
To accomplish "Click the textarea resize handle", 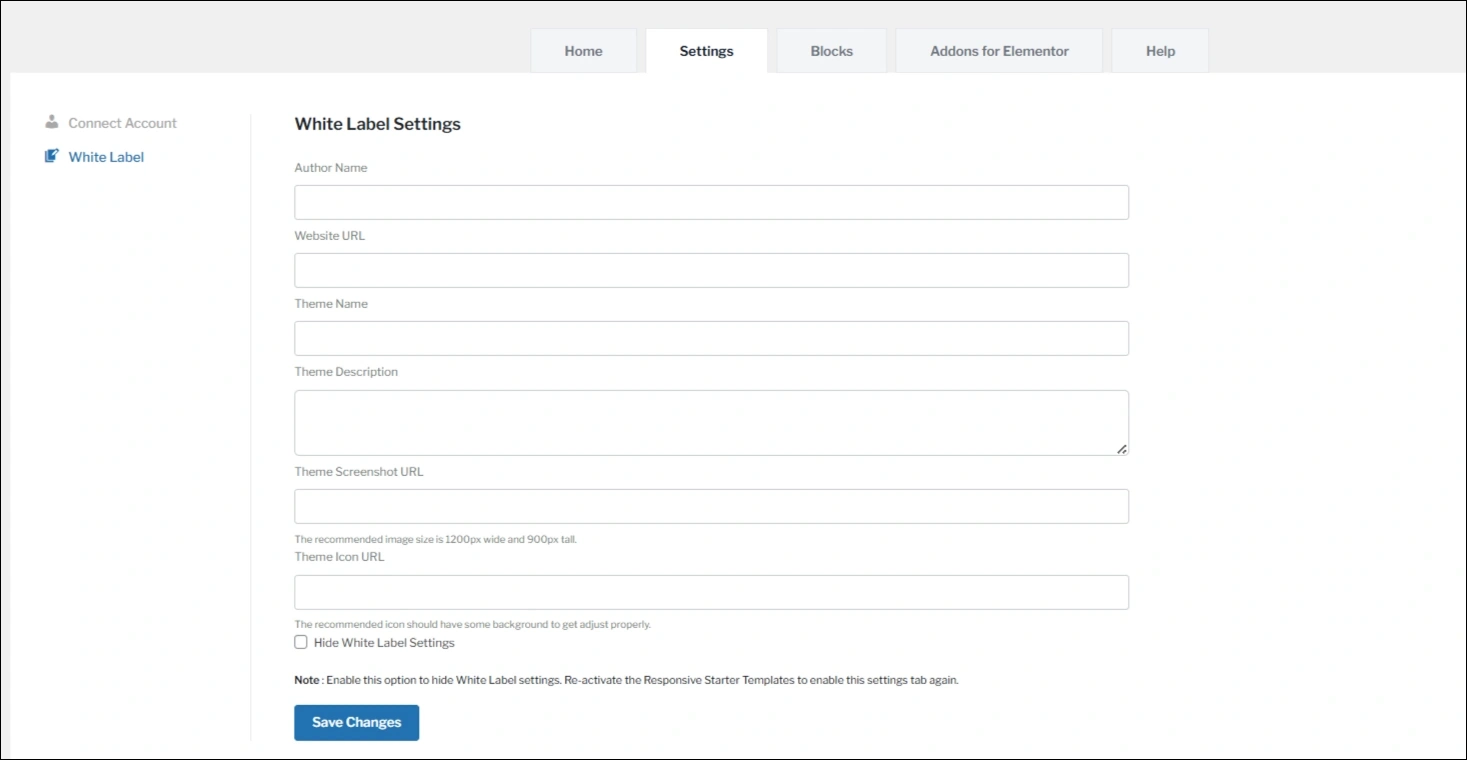I will pos(1122,451).
